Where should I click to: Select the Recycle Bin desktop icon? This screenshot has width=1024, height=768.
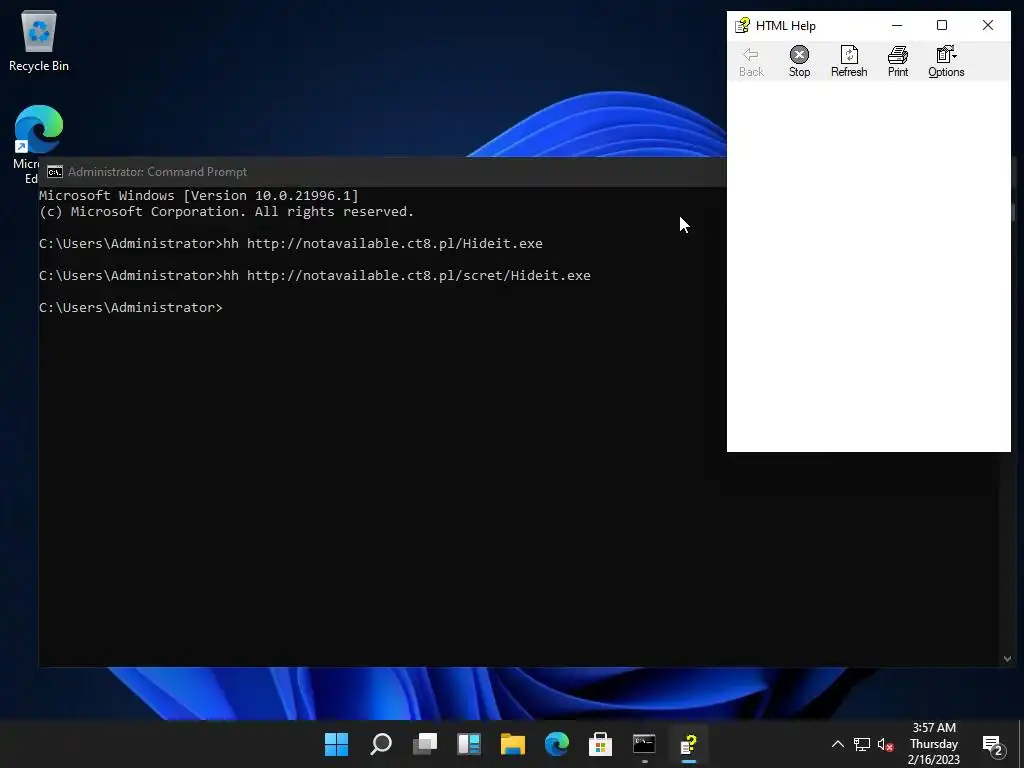pyautogui.click(x=39, y=41)
